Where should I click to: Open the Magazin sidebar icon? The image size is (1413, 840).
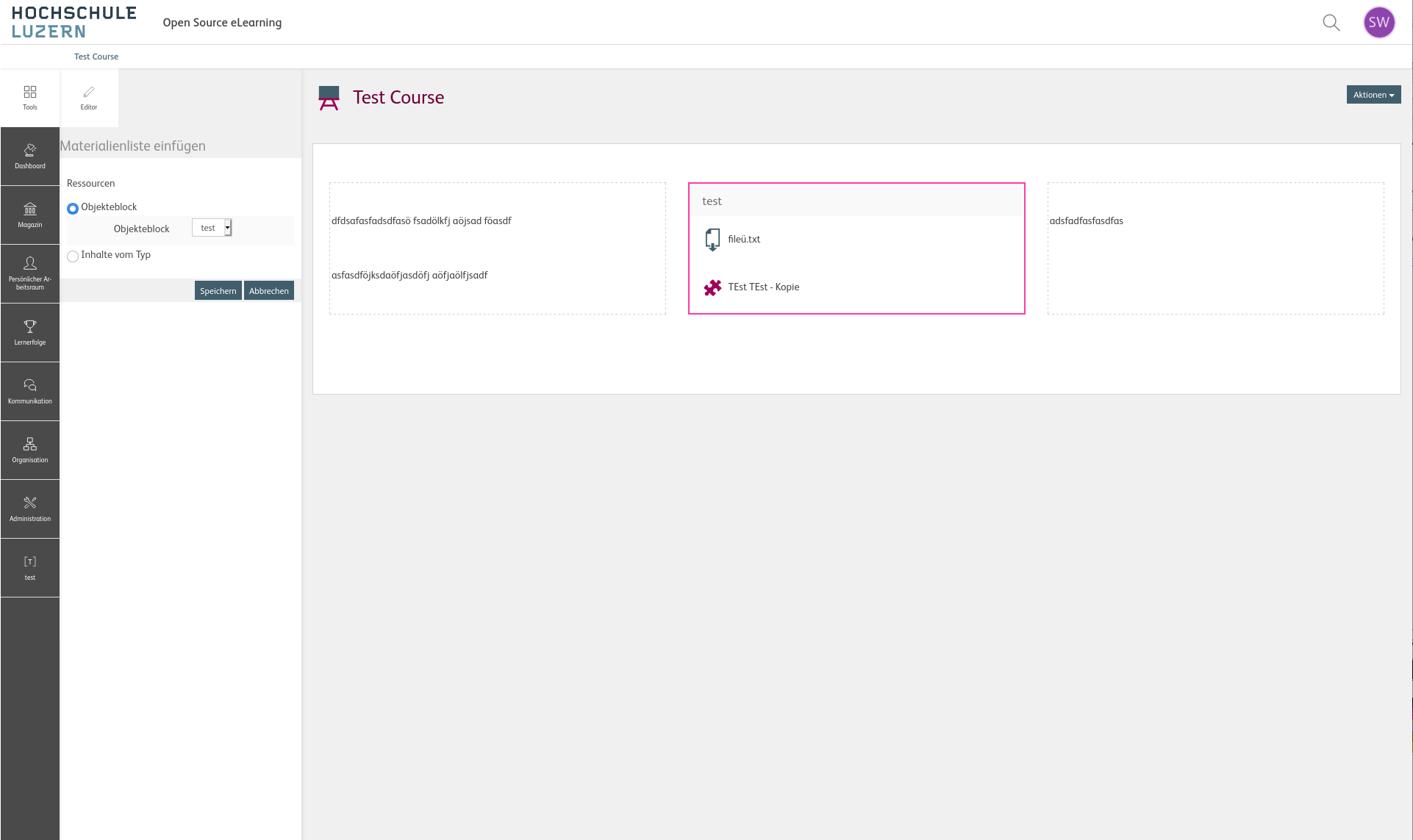tap(29, 215)
